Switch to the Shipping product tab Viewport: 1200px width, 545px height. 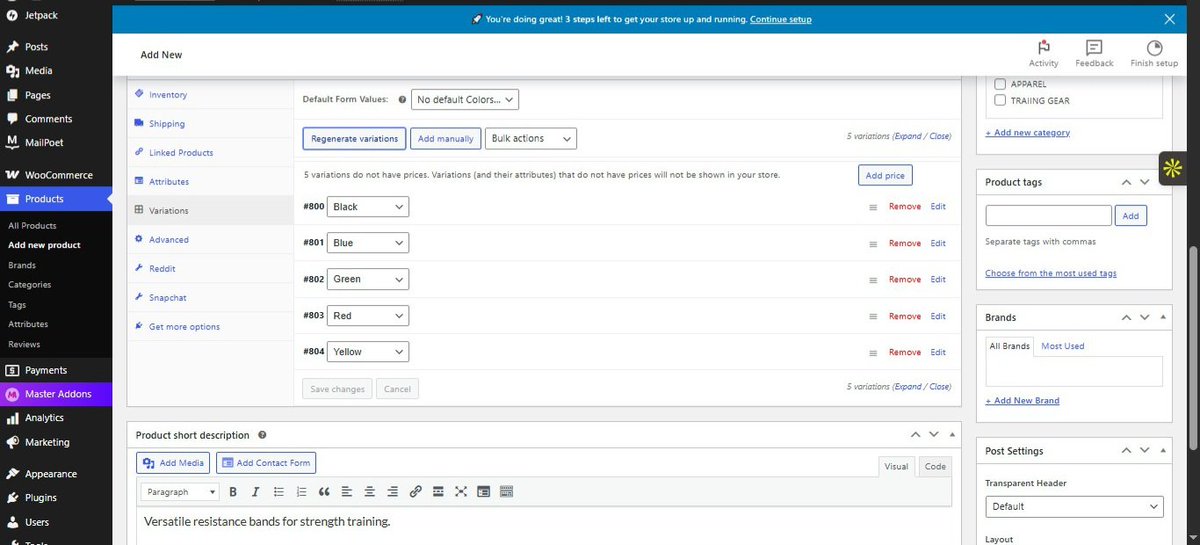coord(167,124)
